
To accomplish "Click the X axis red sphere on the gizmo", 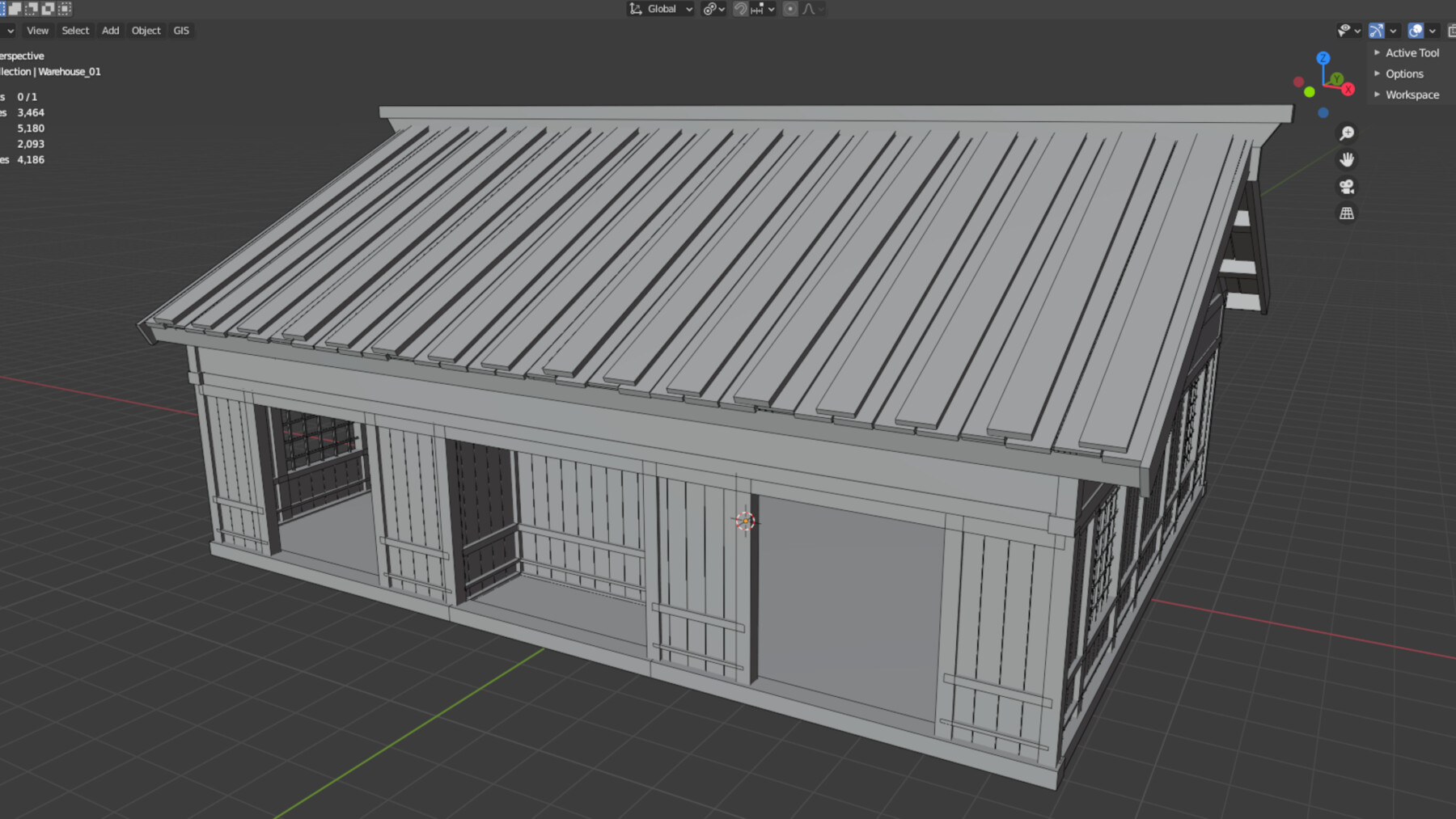I will 1348,88.
